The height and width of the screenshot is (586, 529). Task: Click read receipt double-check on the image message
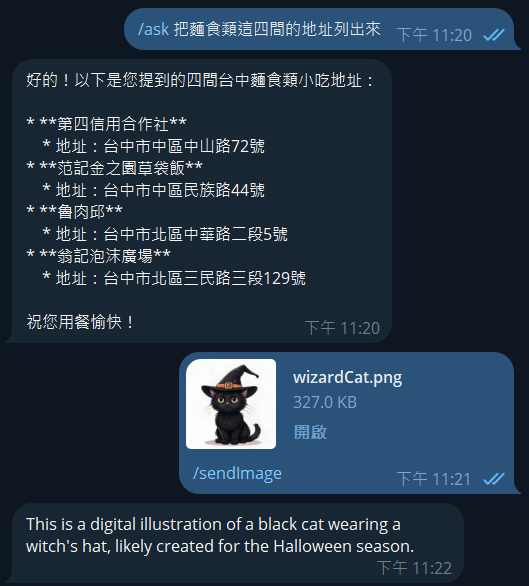tap(494, 479)
